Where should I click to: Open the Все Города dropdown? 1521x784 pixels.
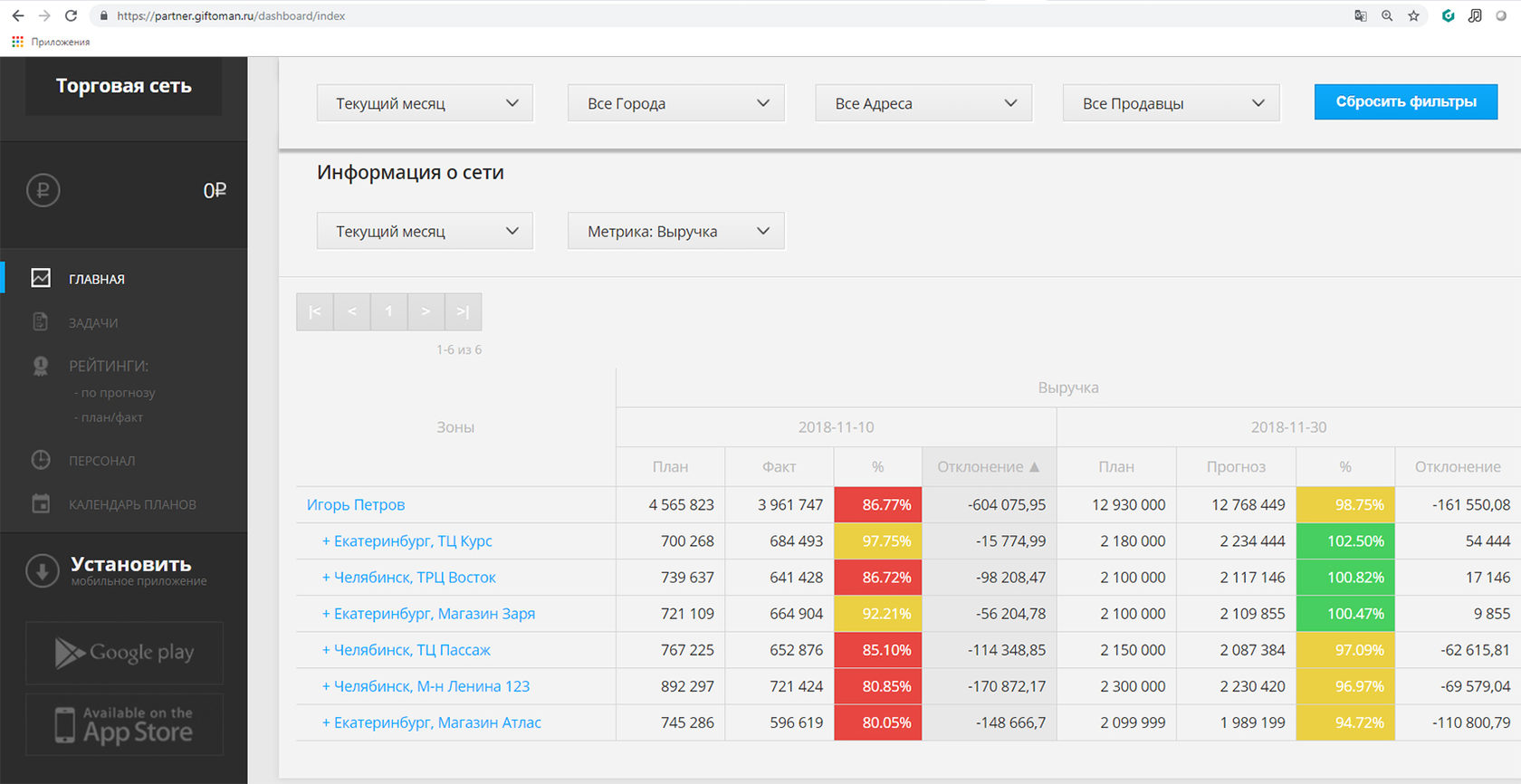click(675, 103)
